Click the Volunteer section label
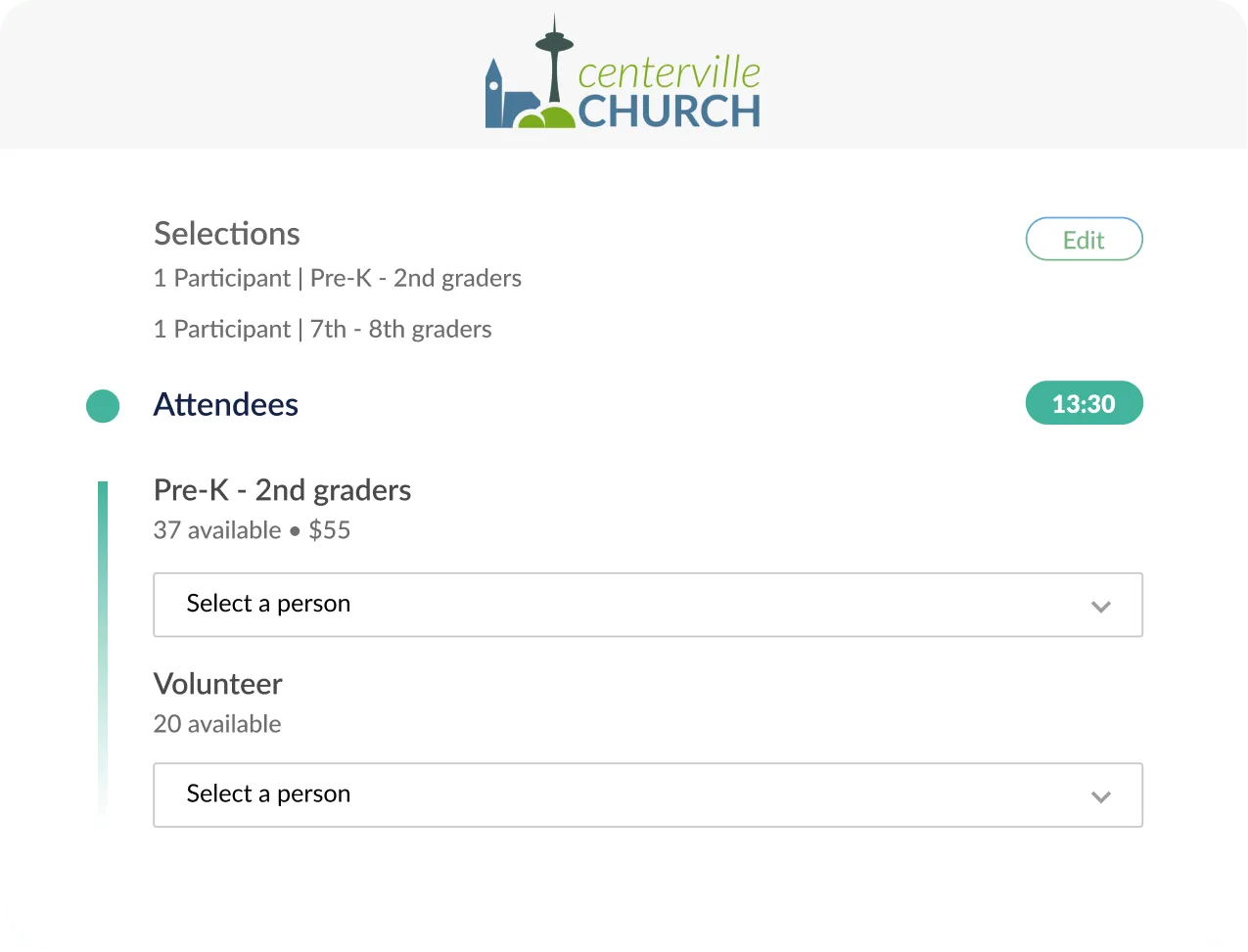Viewport: 1248px width, 952px height. click(x=217, y=684)
